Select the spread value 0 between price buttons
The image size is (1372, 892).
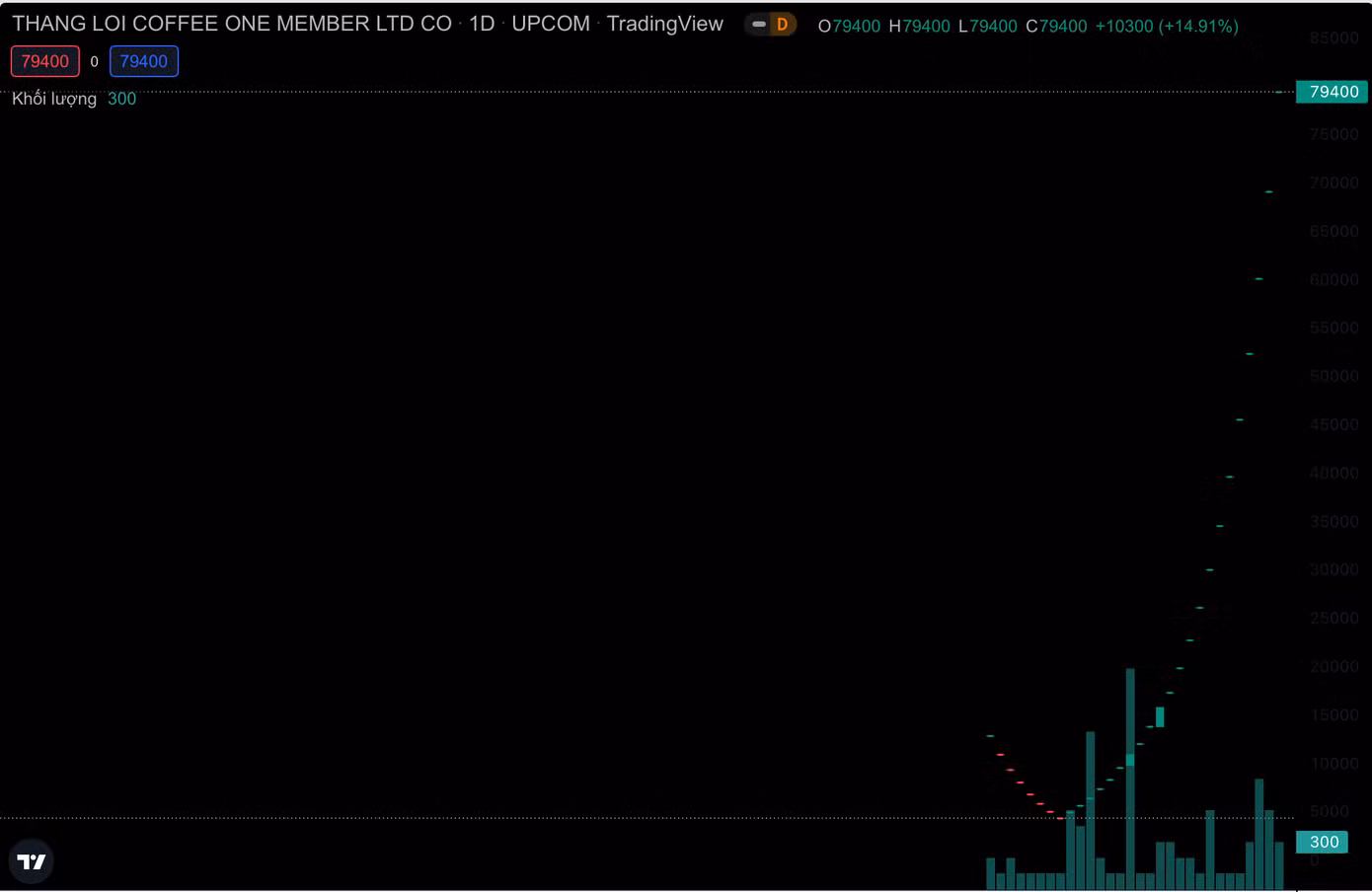point(95,61)
